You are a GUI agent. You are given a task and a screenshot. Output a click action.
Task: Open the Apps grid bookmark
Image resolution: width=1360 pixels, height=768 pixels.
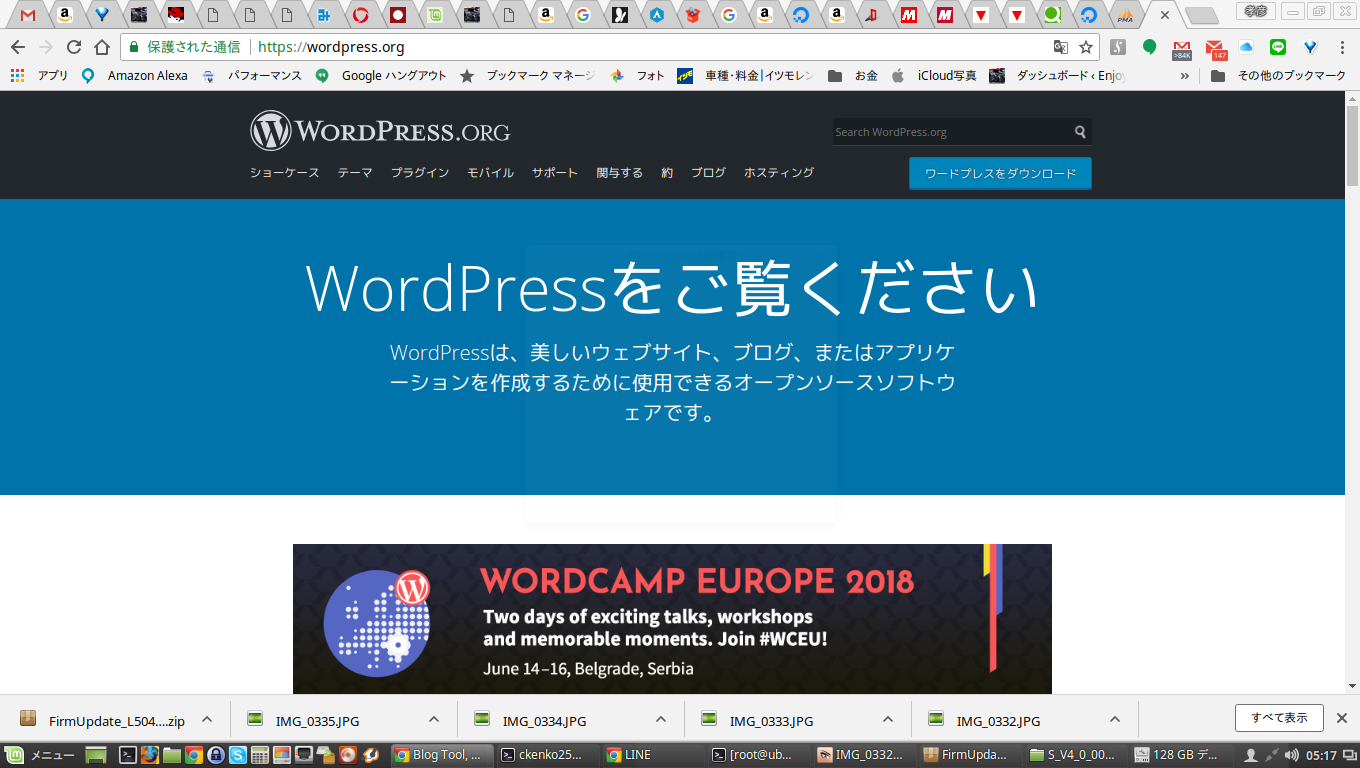[x=39, y=75]
